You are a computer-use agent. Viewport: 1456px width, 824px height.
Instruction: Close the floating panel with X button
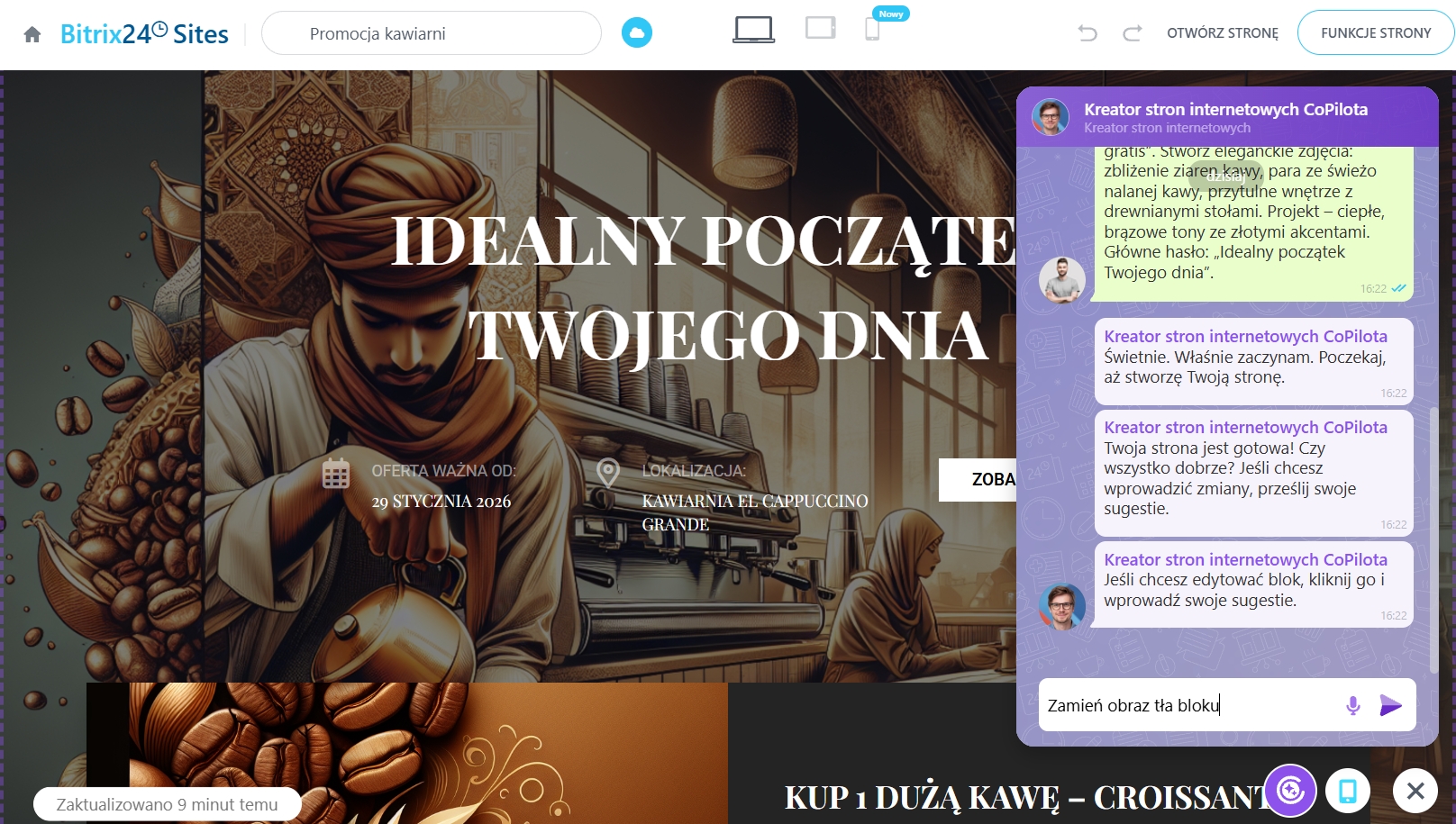1415,791
